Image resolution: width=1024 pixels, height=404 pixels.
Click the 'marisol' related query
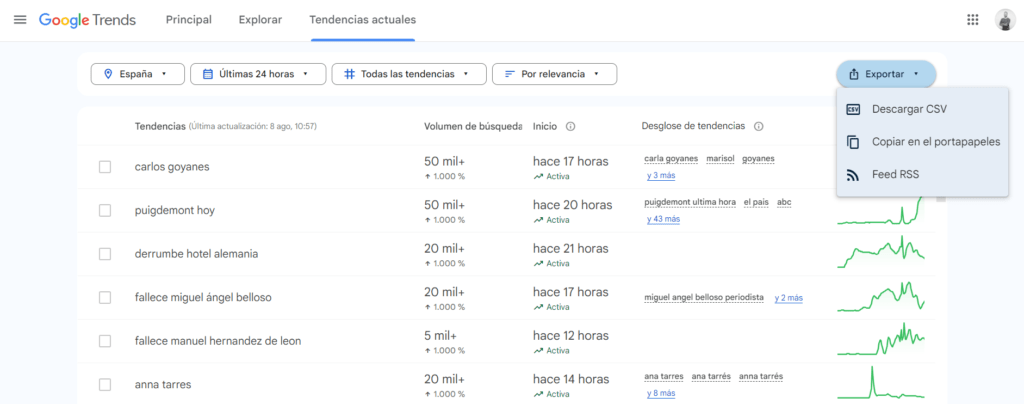pyautogui.click(x=720, y=159)
